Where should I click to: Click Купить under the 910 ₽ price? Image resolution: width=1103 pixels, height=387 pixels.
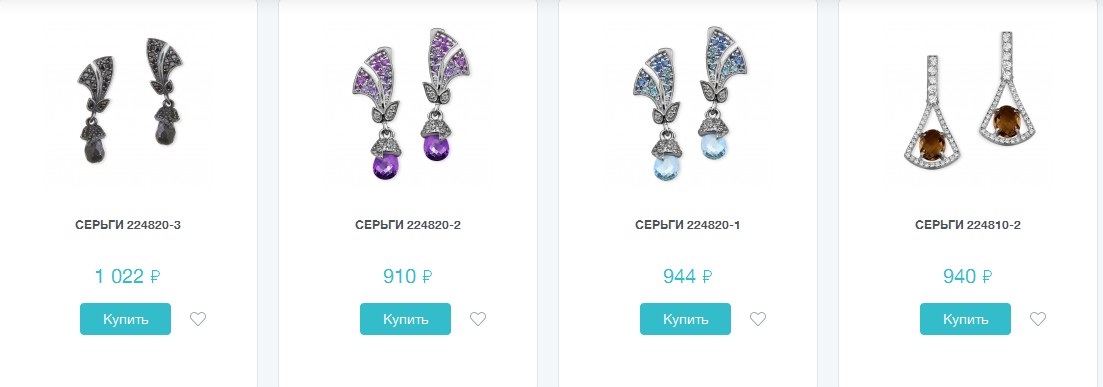(405, 319)
